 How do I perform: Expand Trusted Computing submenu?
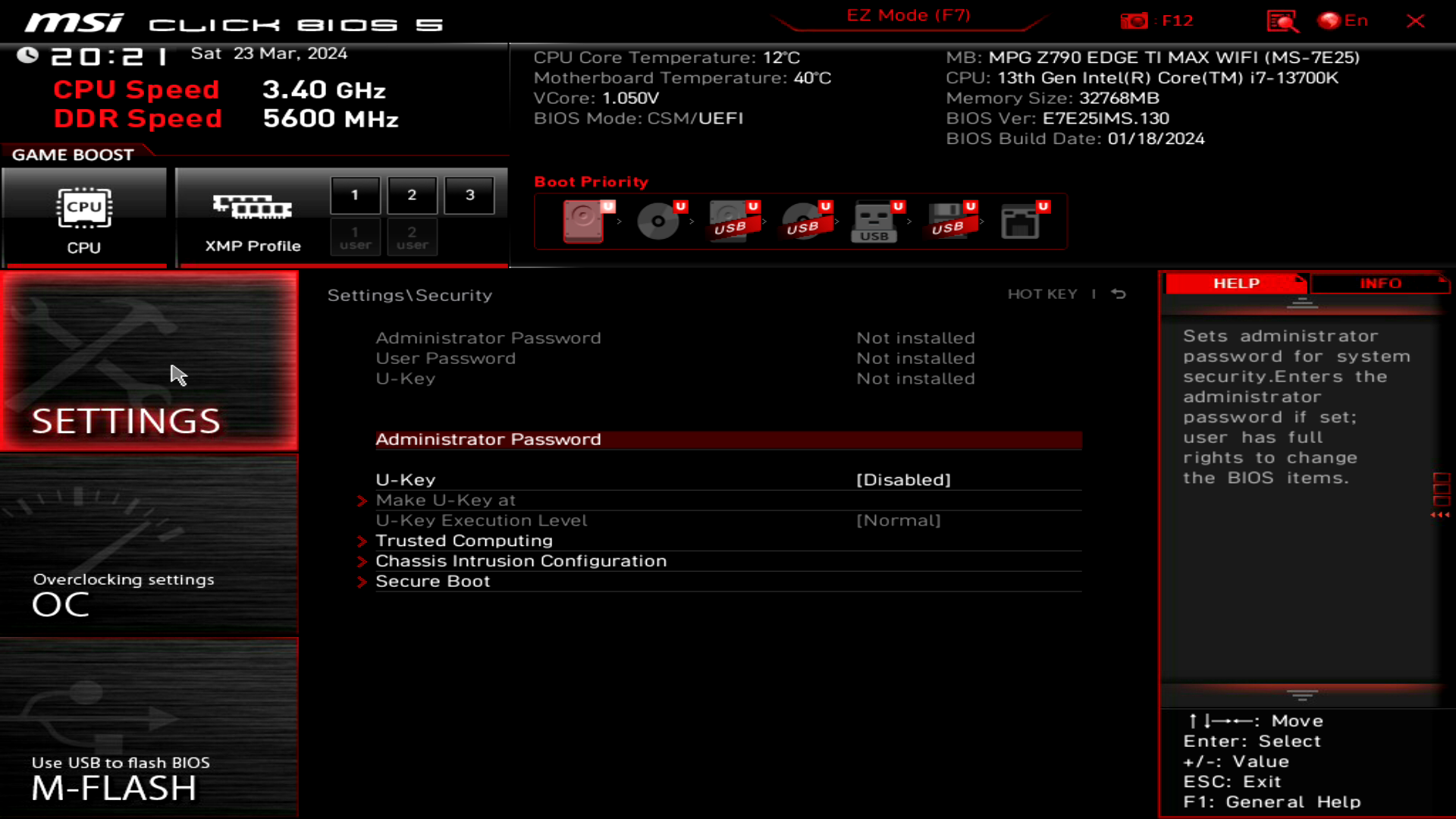[463, 540]
